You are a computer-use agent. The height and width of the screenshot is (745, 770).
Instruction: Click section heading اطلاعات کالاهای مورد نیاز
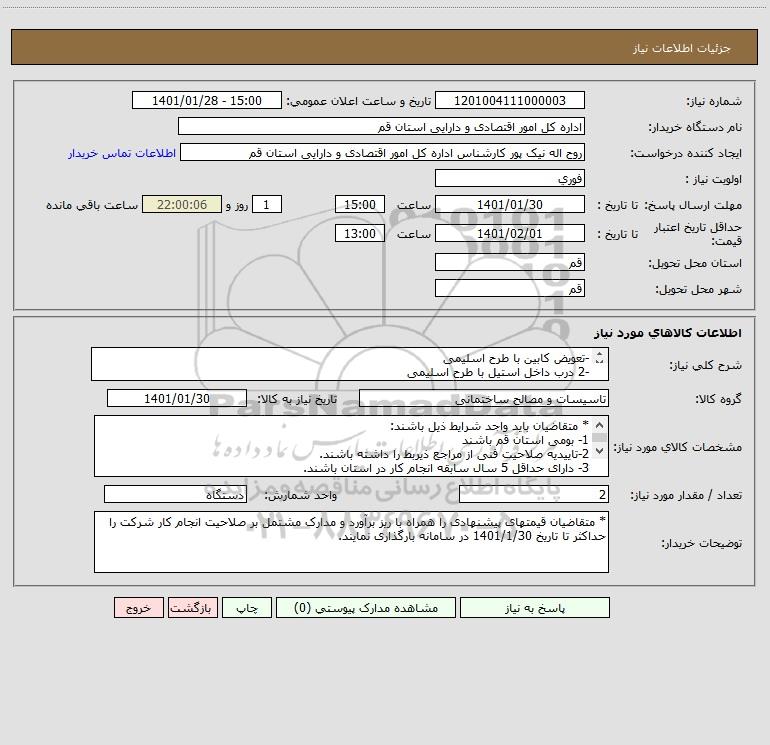click(x=668, y=333)
